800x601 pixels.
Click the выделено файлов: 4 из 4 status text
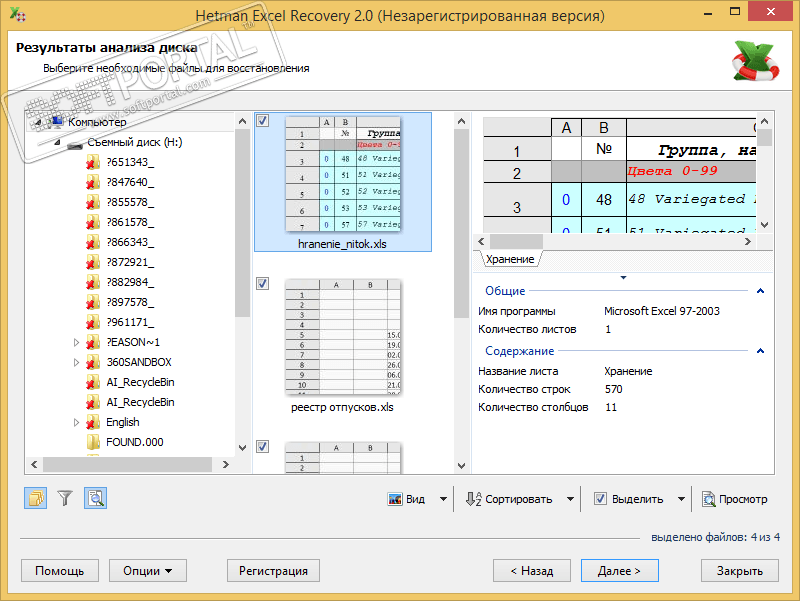click(715, 537)
